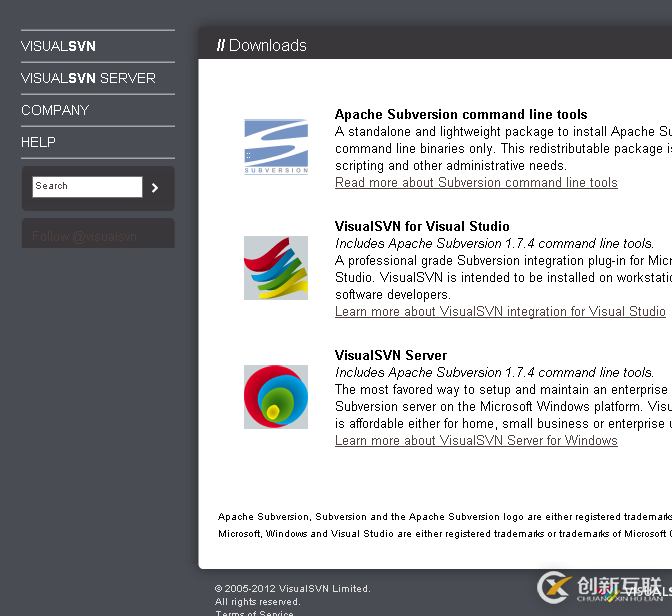This screenshot has height=616, width=672.
Task: Open the VISUALSVN SERVER menu item
Action: 88,78
